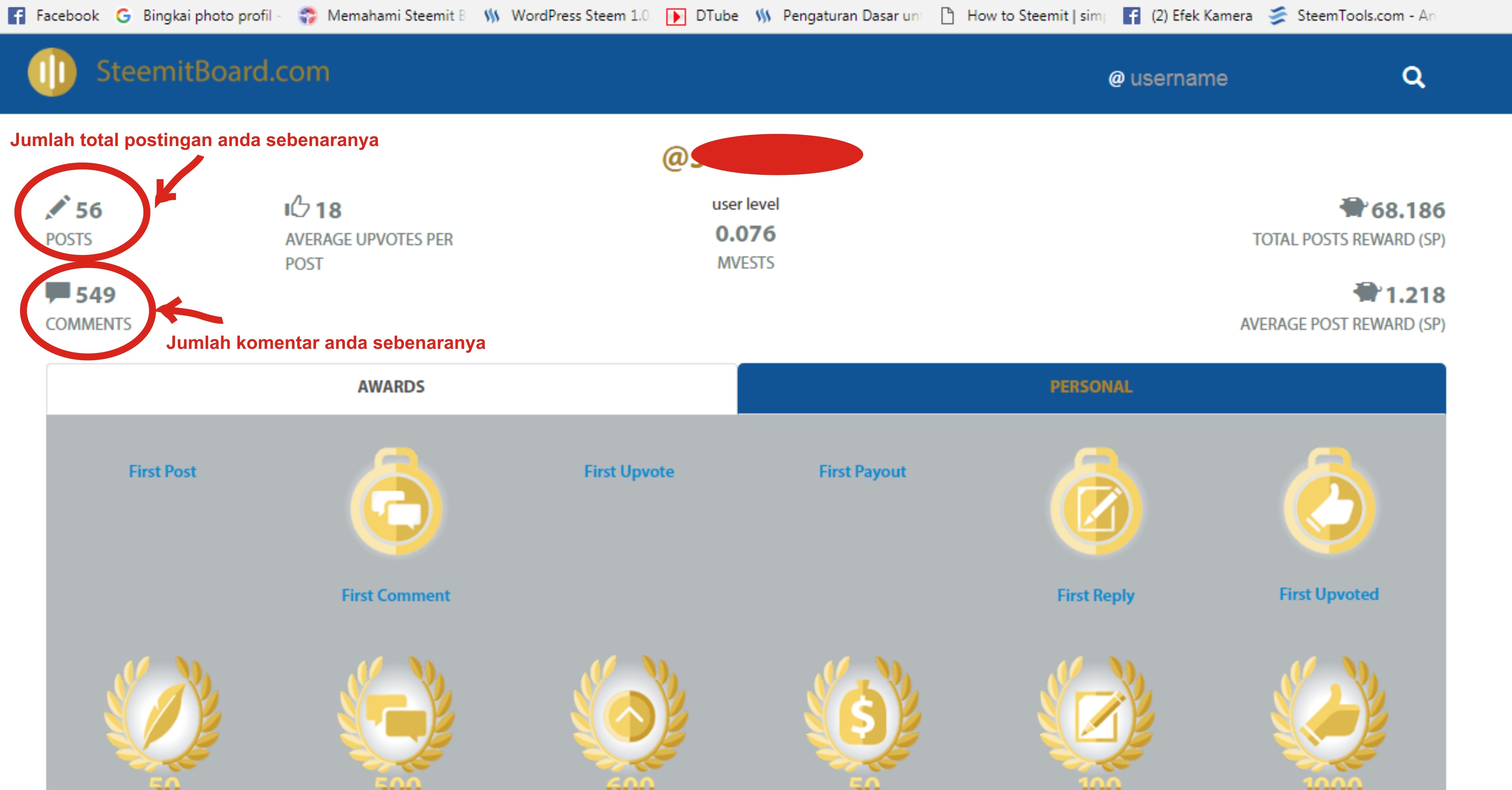The width and height of the screenshot is (1512, 790).
Task: Open the DTube bookmark
Action: pos(702,16)
